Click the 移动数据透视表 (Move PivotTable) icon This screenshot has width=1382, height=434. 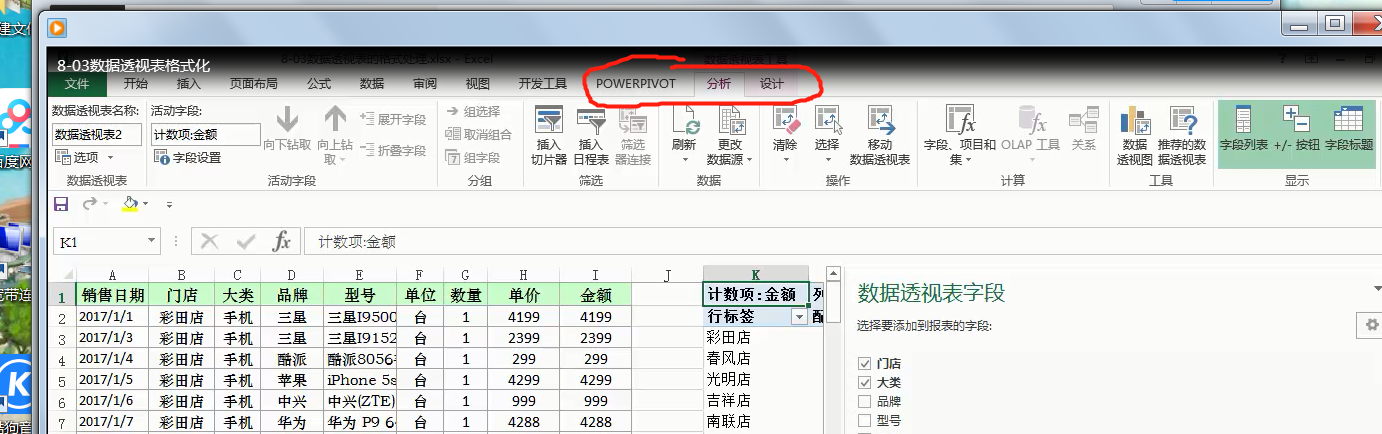pos(879,122)
